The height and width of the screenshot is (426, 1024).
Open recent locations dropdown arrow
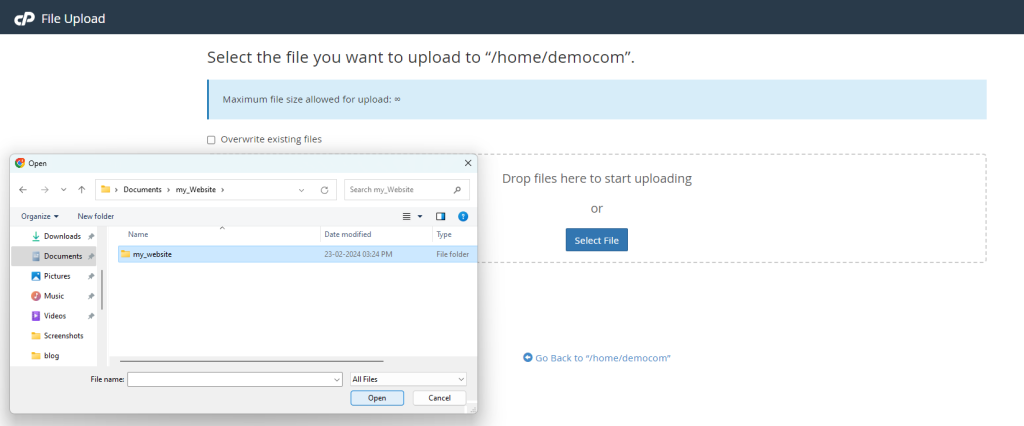coord(63,190)
